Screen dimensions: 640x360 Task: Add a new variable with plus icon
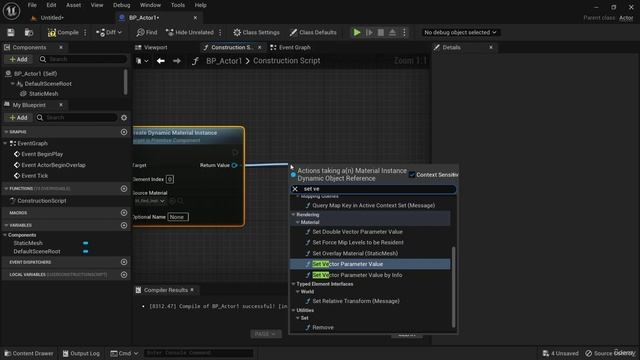point(124,225)
